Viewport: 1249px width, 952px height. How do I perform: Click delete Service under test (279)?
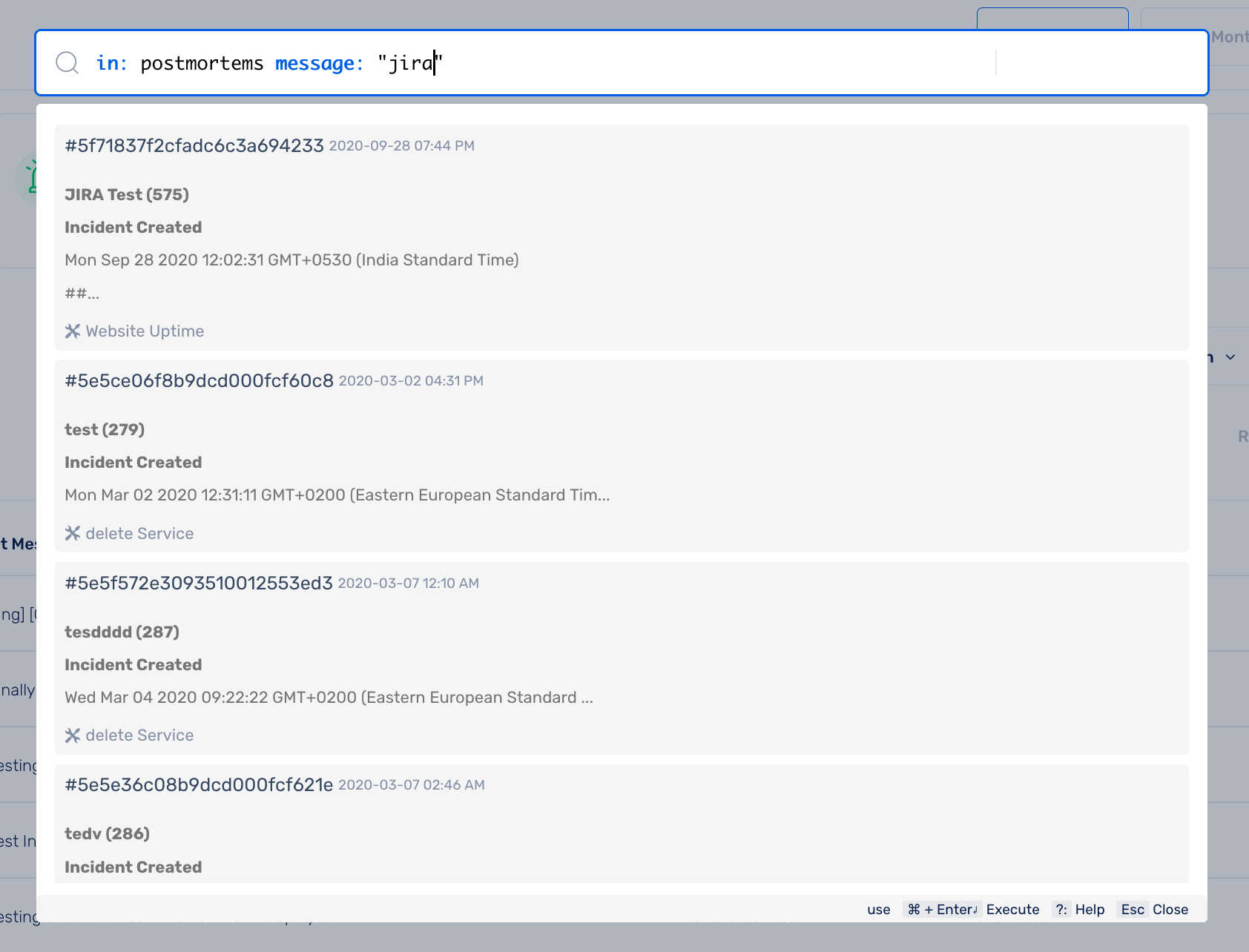pyautogui.click(x=139, y=533)
